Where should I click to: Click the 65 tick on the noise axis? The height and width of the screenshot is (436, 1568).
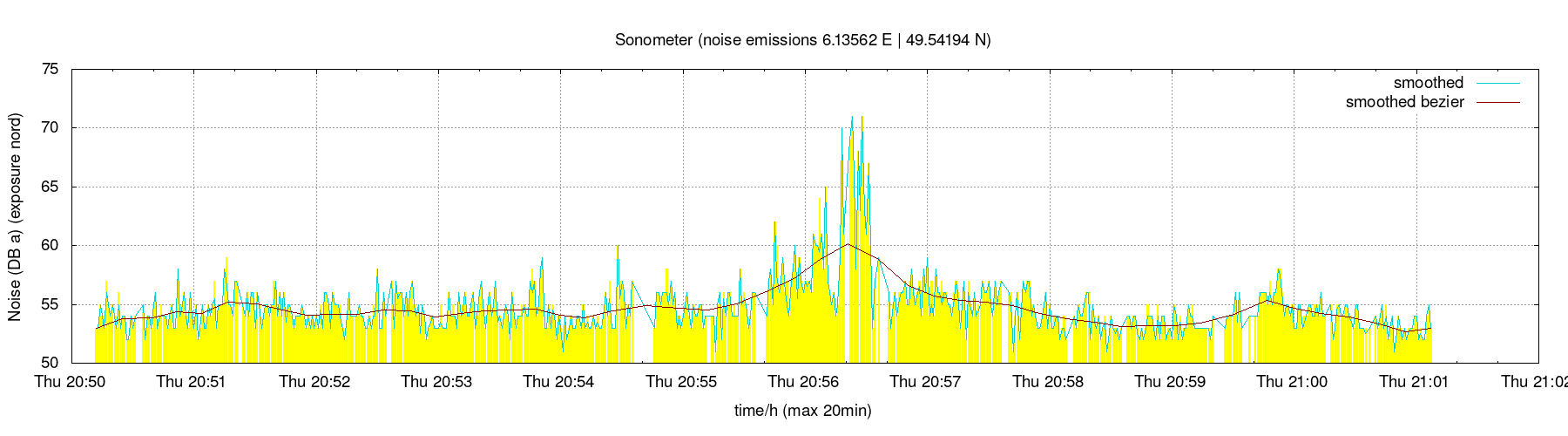point(51,187)
